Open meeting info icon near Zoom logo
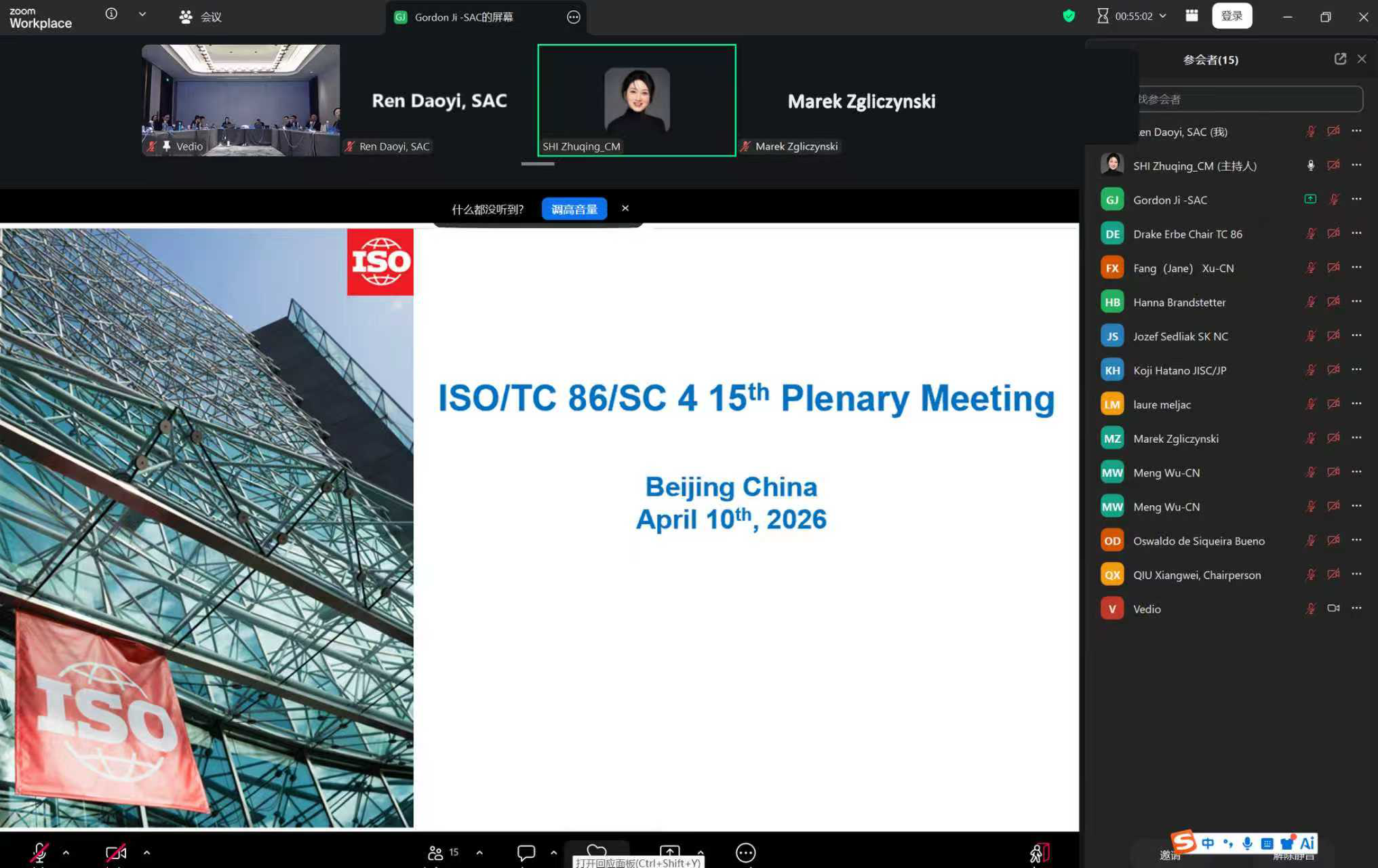 [111, 14]
